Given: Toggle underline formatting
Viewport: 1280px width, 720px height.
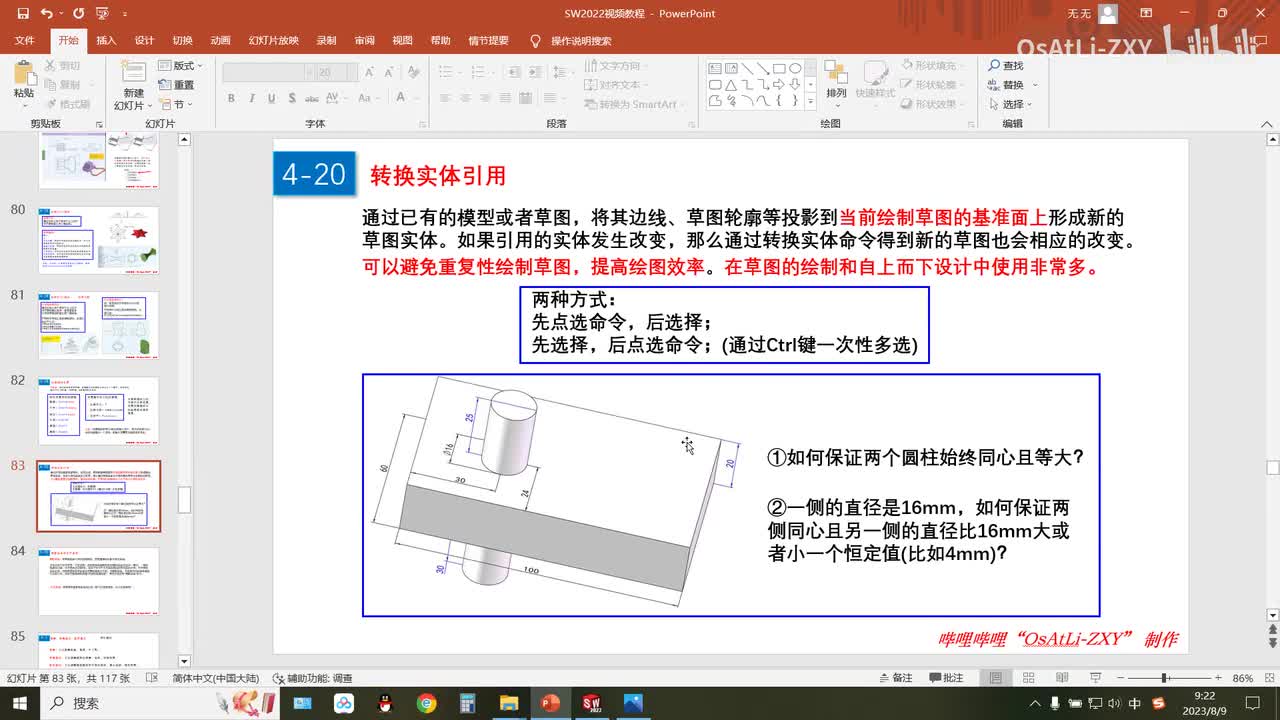Looking at the screenshot, I should tap(269, 98).
